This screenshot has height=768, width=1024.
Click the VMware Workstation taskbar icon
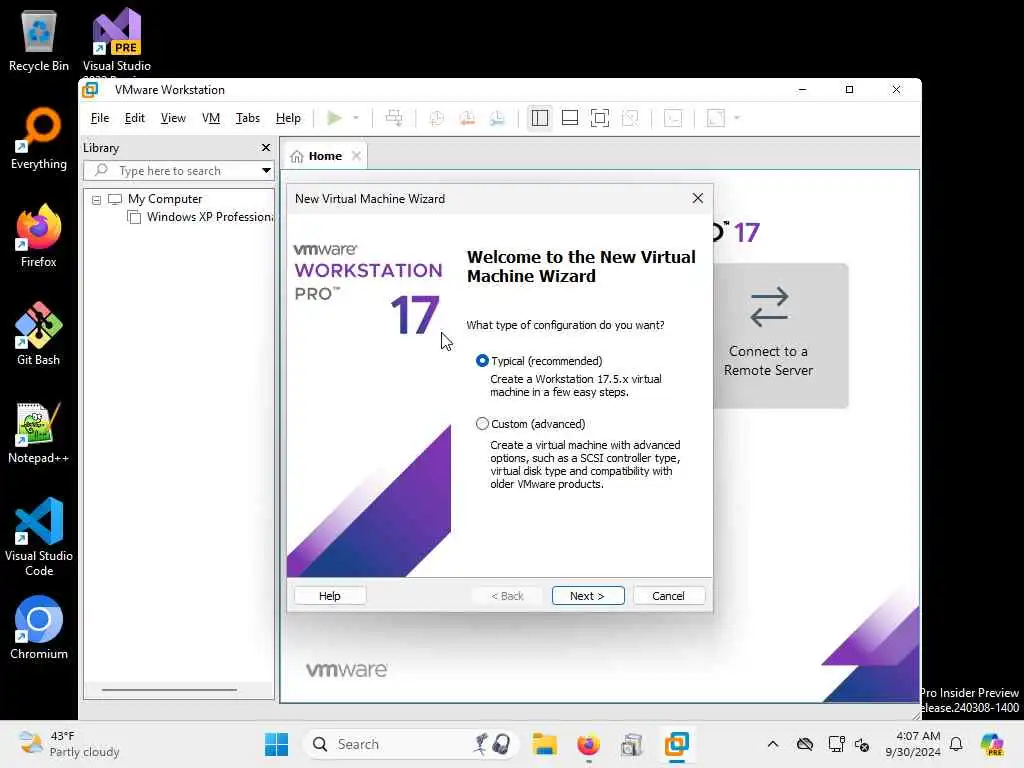tap(677, 744)
